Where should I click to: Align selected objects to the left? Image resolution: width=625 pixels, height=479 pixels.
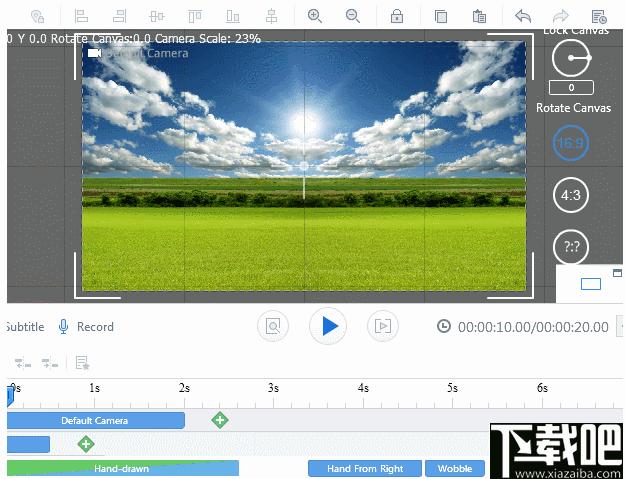coord(81,16)
